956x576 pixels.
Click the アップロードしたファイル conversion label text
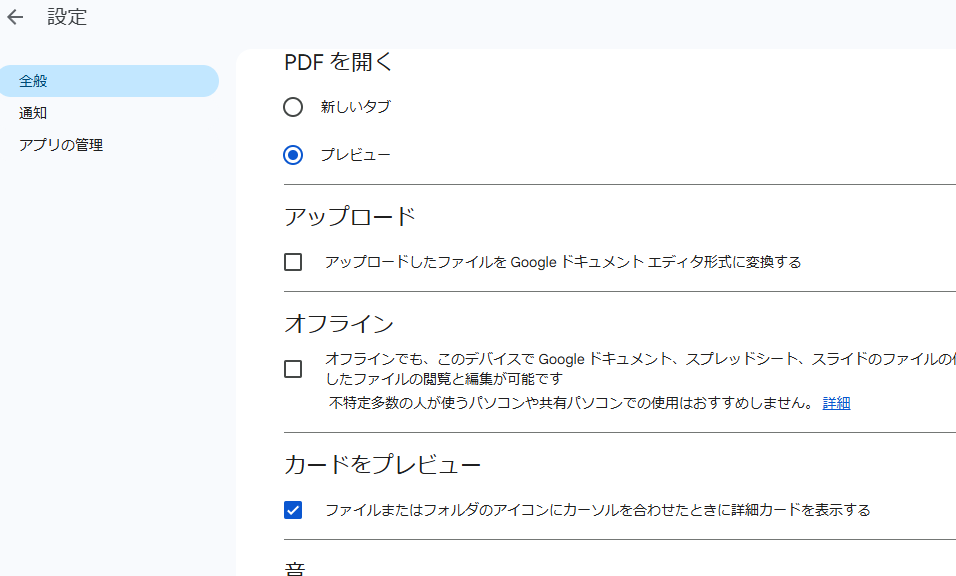(x=563, y=262)
